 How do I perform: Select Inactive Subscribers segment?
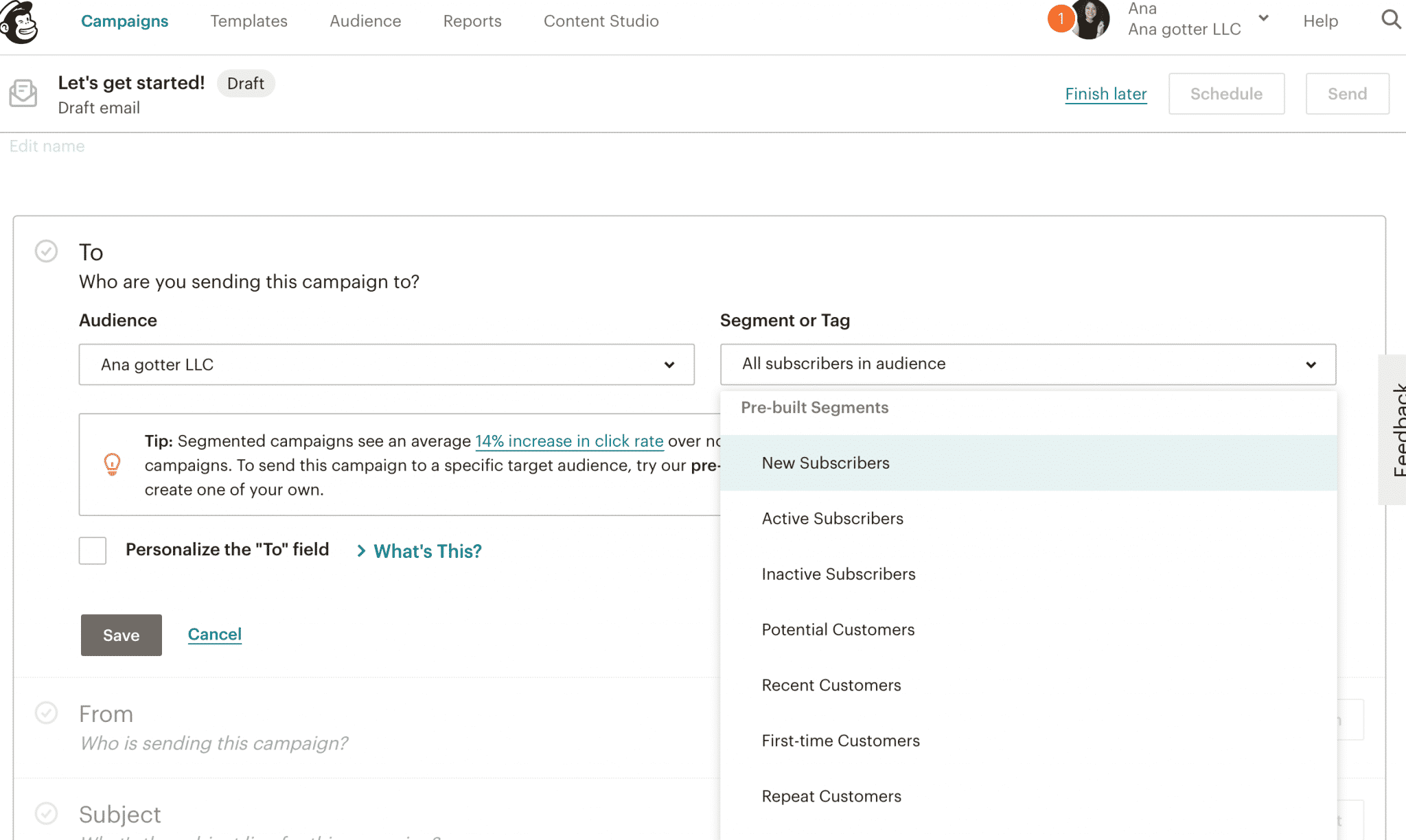tap(1028, 574)
